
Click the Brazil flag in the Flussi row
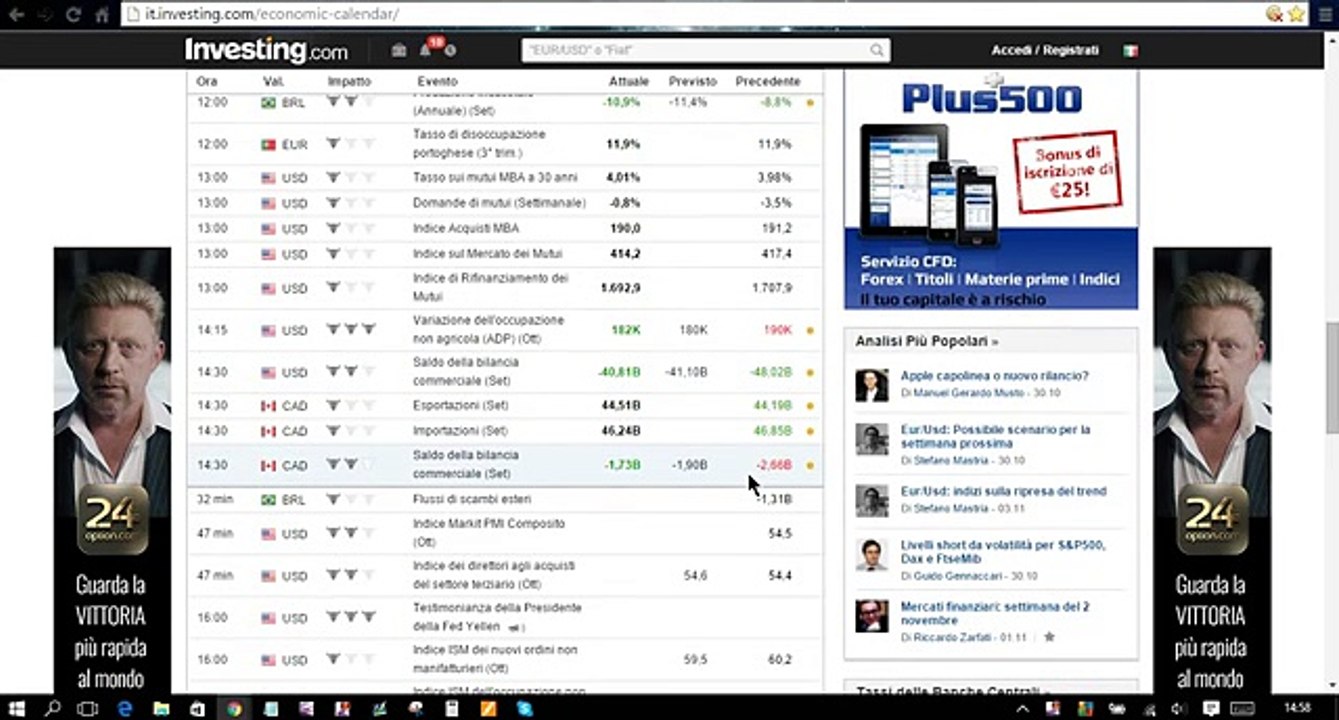coord(268,499)
